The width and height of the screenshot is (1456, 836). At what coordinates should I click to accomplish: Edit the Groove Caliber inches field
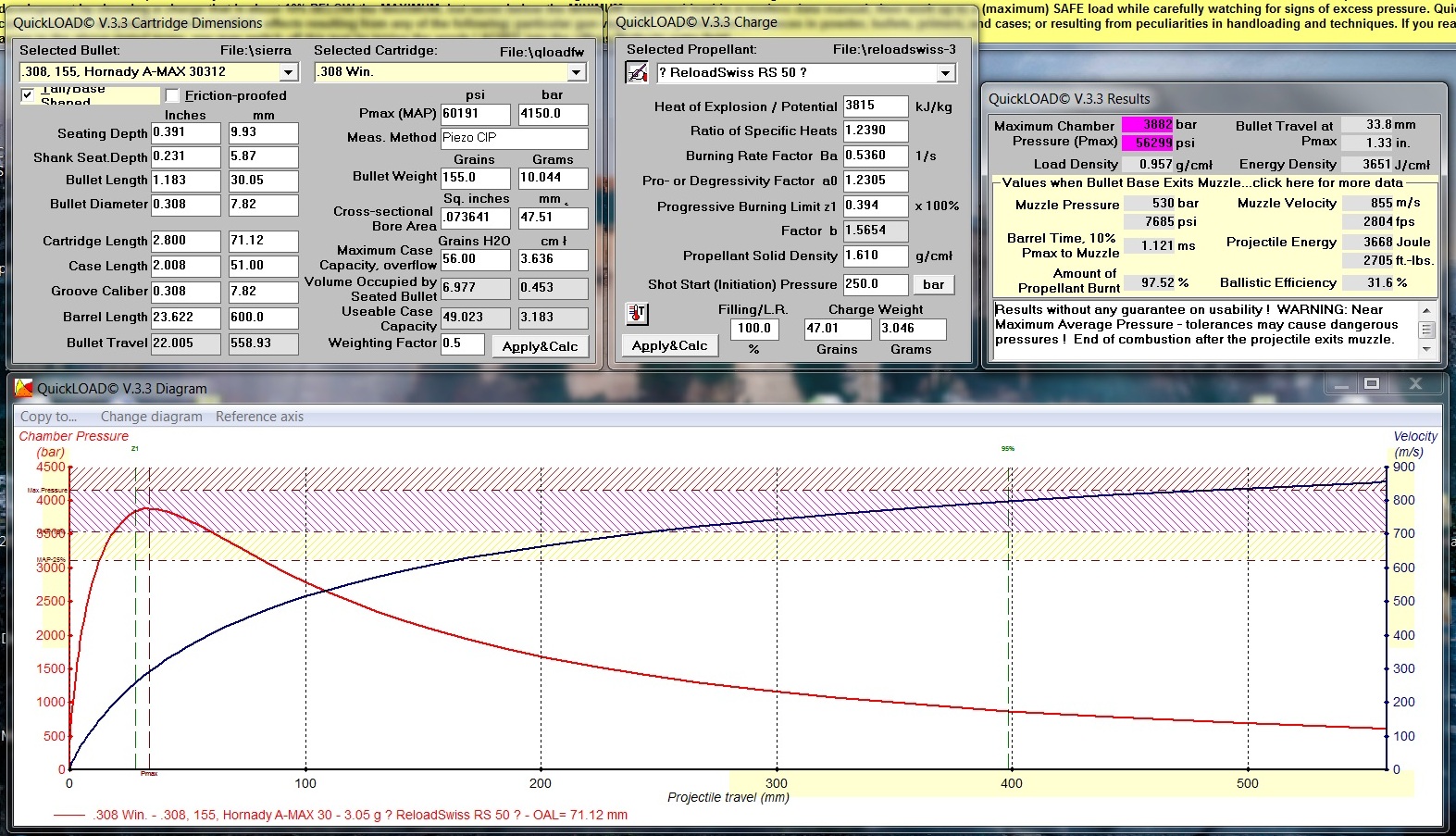[186, 291]
